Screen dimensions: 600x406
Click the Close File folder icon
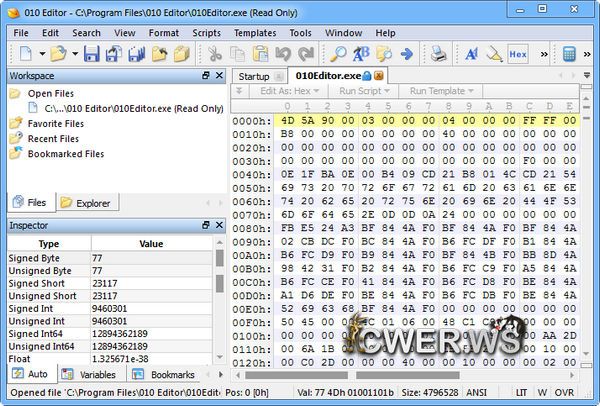[x=159, y=54]
